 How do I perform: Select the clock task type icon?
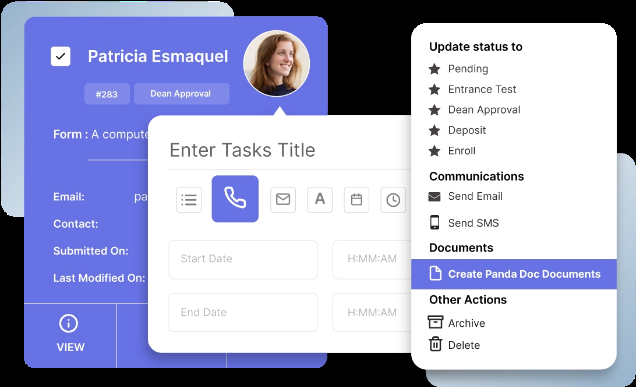pos(393,200)
